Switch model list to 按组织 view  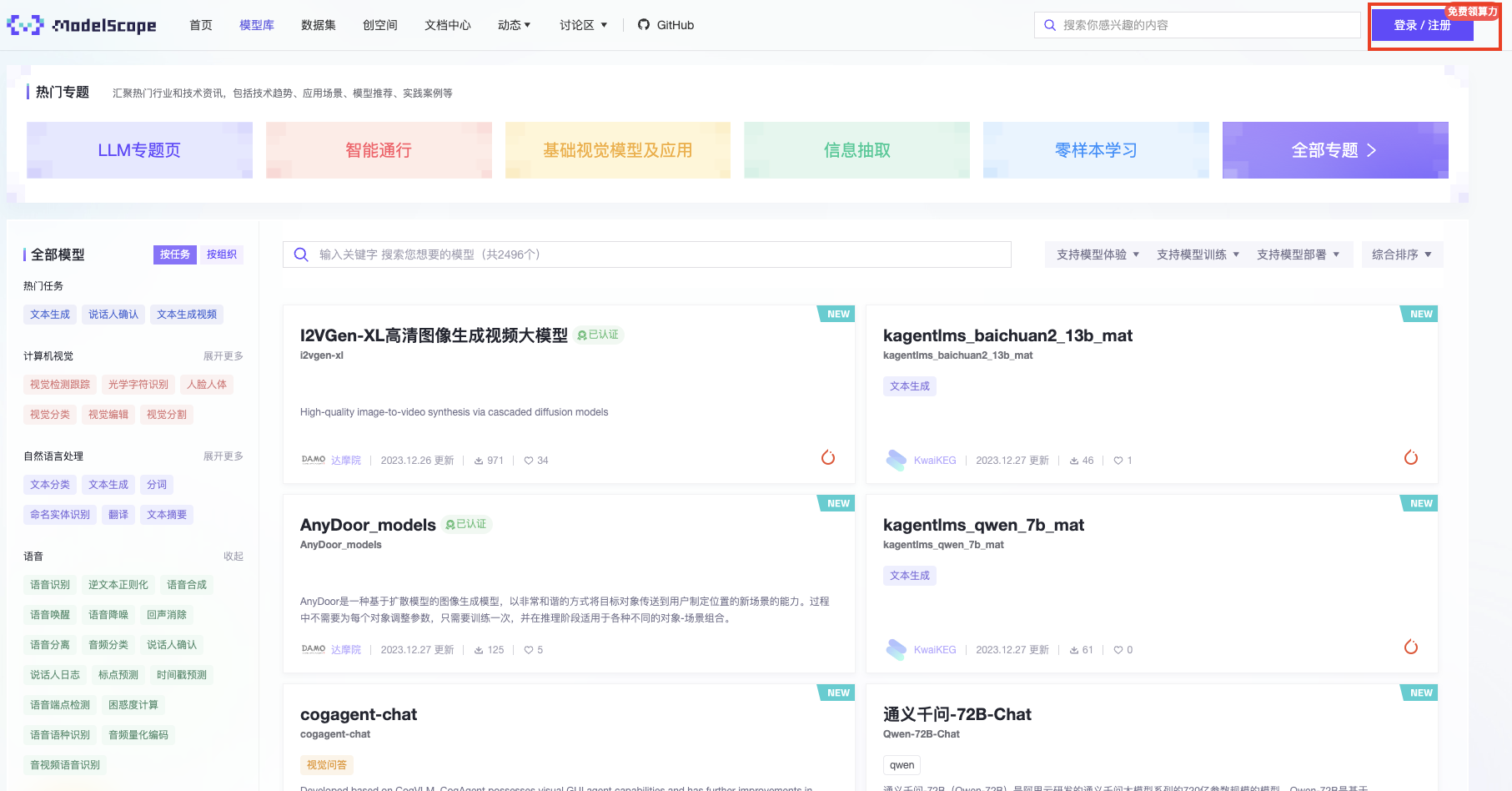click(222, 254)
